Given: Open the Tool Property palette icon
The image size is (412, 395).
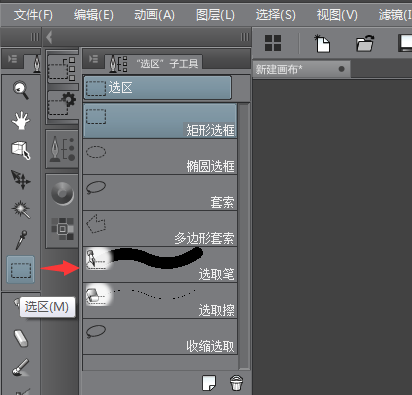Looking at the screenshot, I should (x=62, y=105).
